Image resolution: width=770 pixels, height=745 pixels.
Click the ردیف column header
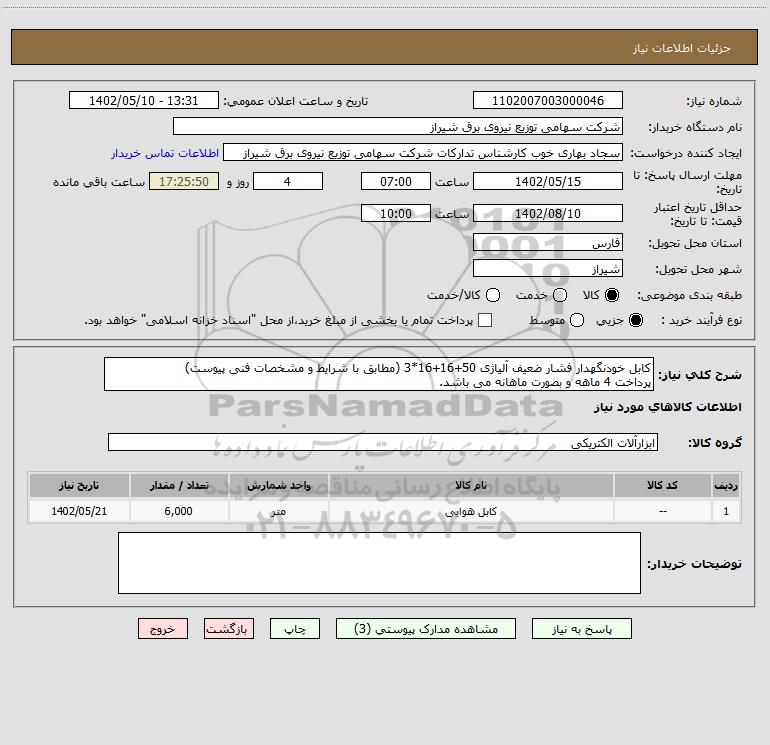726,485
